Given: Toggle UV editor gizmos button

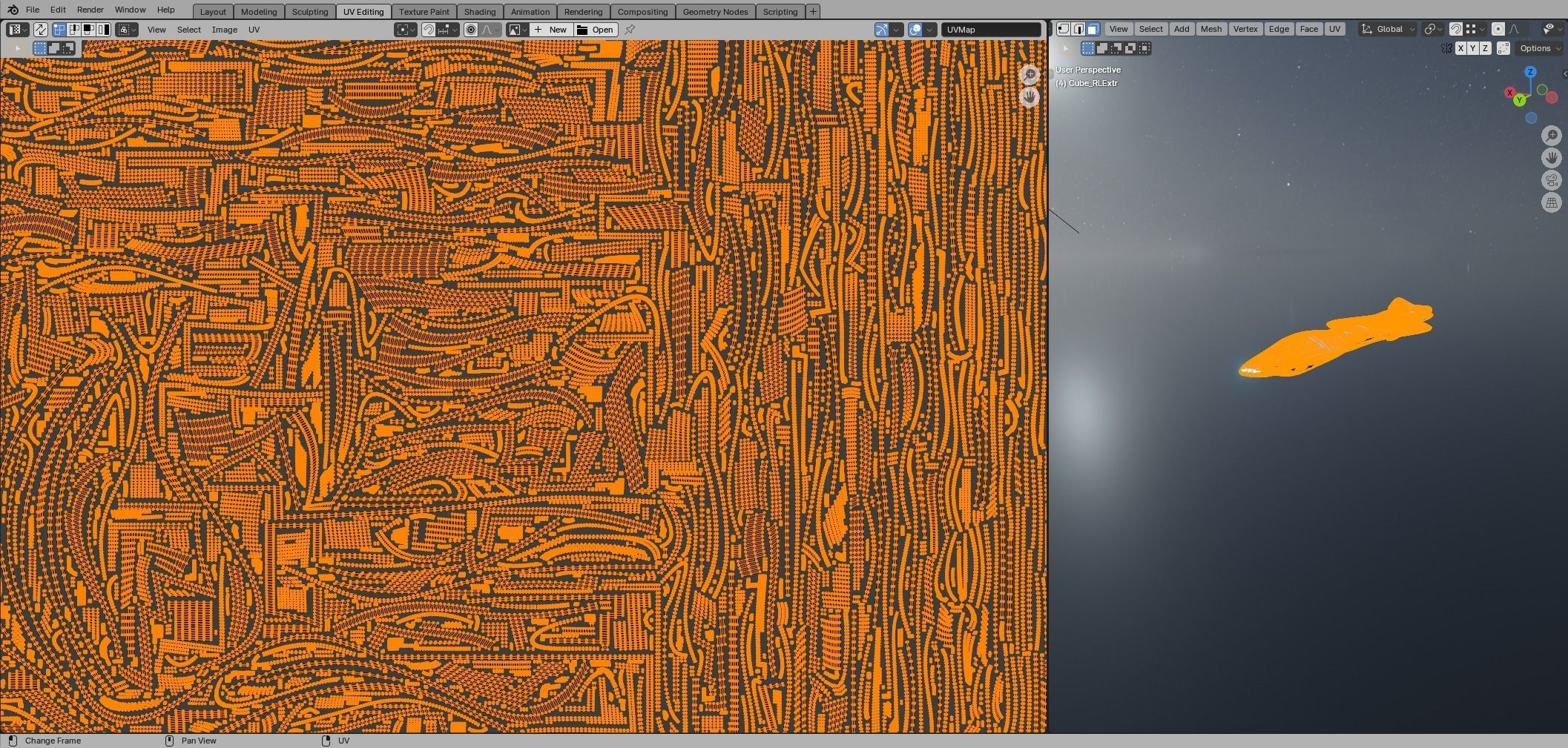Looking at the screenshot, I should coord(881,30).
